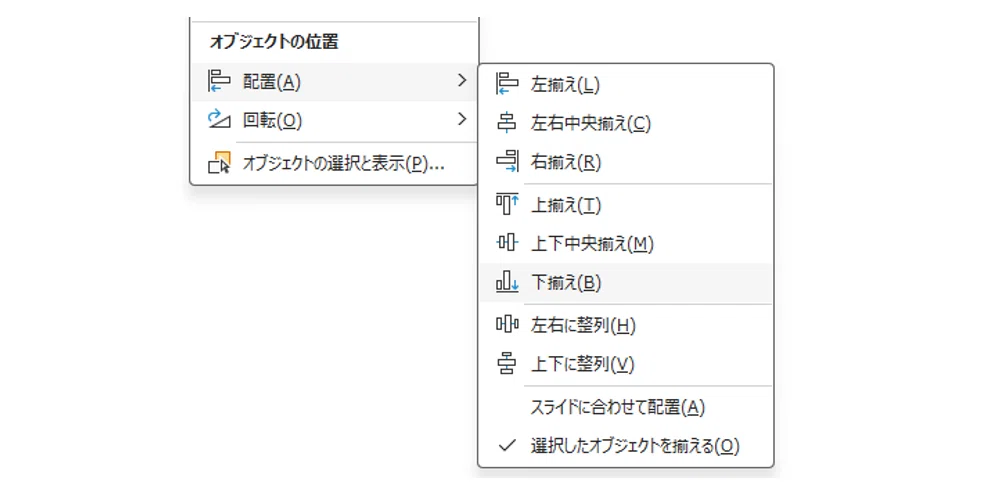The width and height of the screenshot is (983, 495).
Task: Toggle 選択したオブジェクトを揃える checkmark
Action: pyautogui.click(x=507, y=446)
